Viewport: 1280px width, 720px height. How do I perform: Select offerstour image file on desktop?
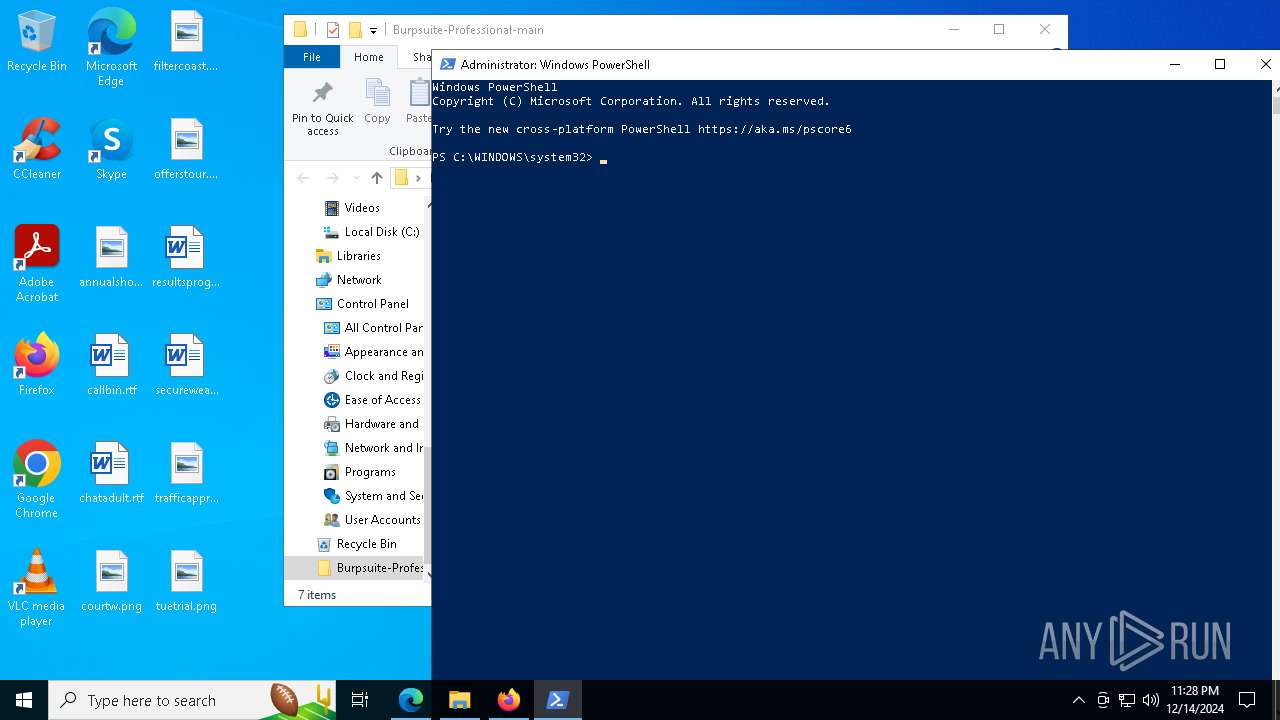[186, 150]
